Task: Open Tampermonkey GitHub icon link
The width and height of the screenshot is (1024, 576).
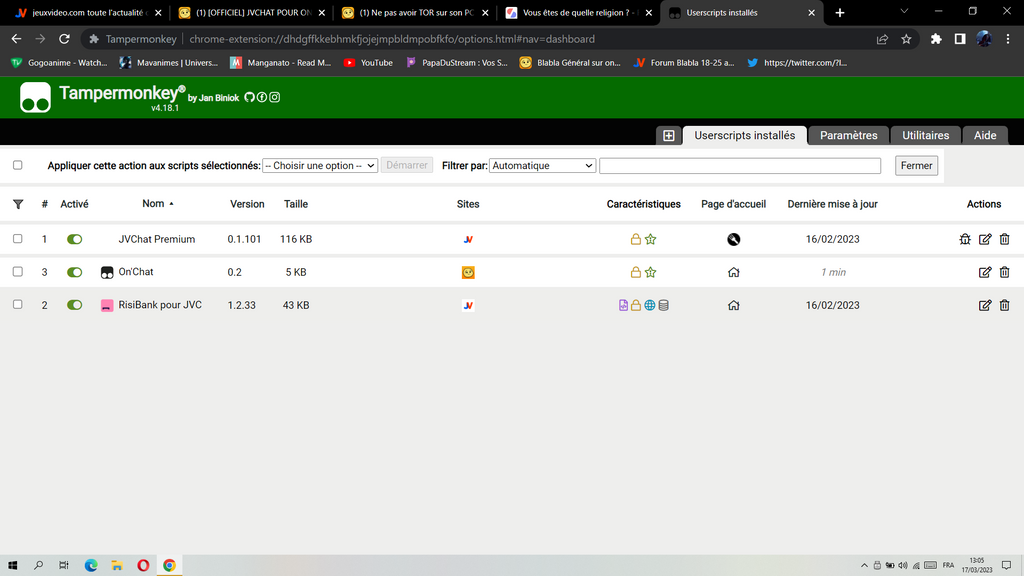Action: coord(249,97)
